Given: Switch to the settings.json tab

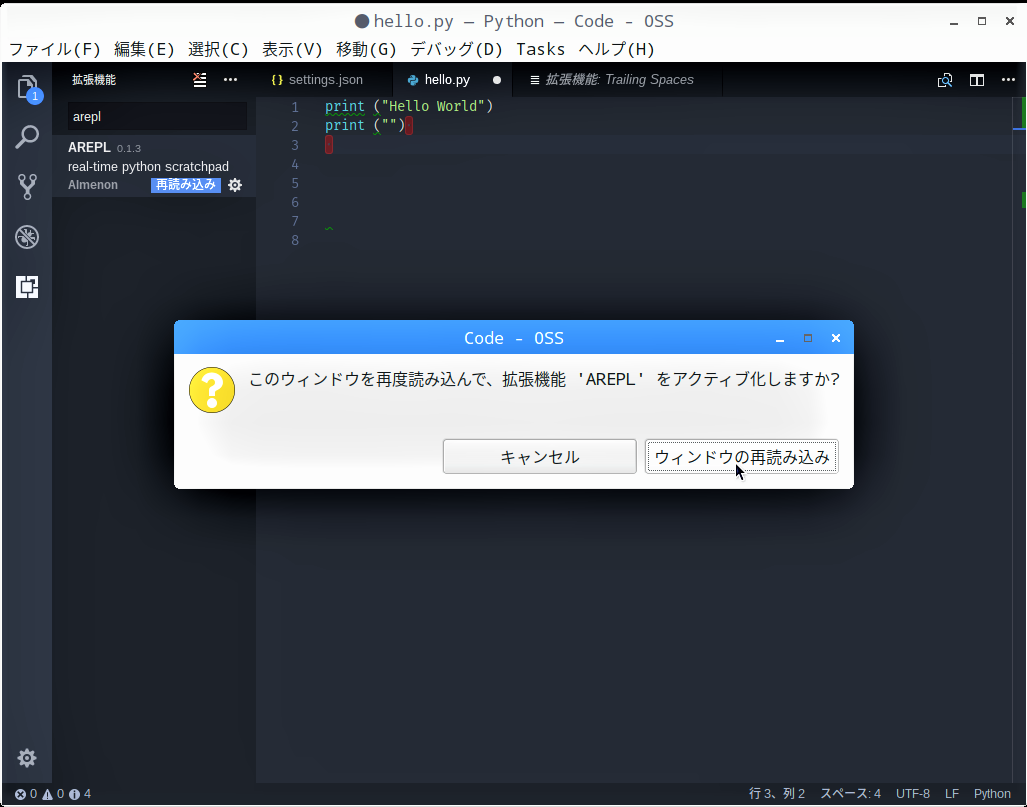Looking at the screenshot, I should (326, 80).
